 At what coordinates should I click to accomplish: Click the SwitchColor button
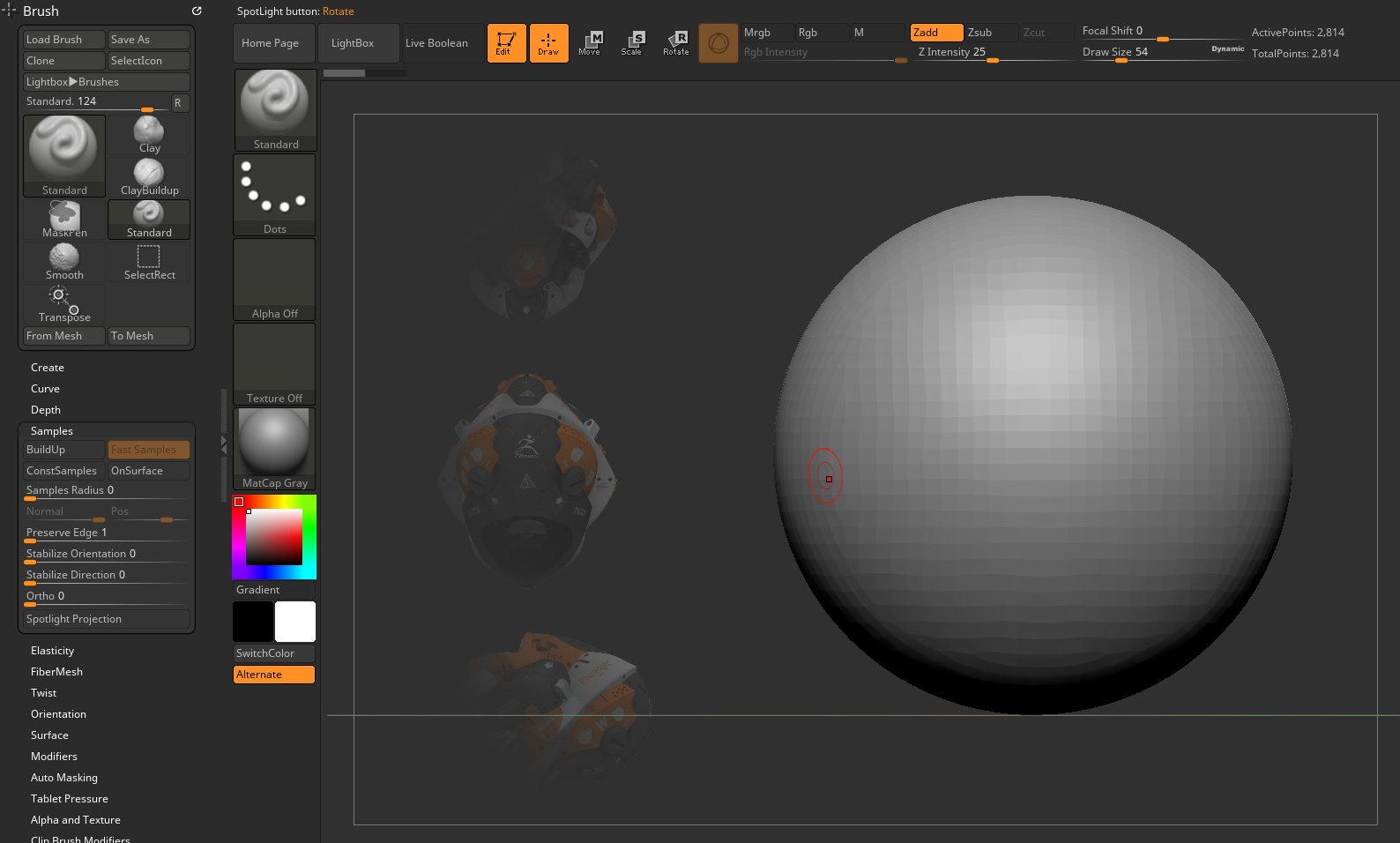coord(274,653)
